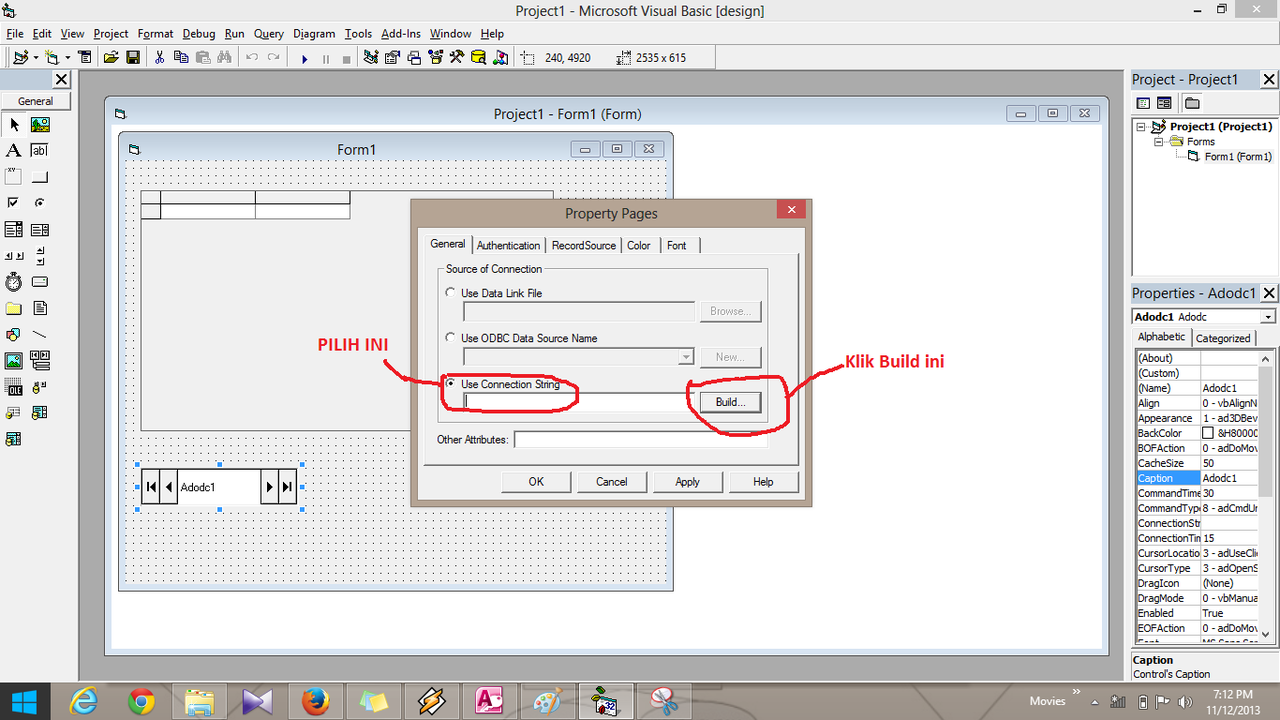Start the program with the Run arrow
1280x720 pixels.
pyautogui.click(x=304, y=58)
